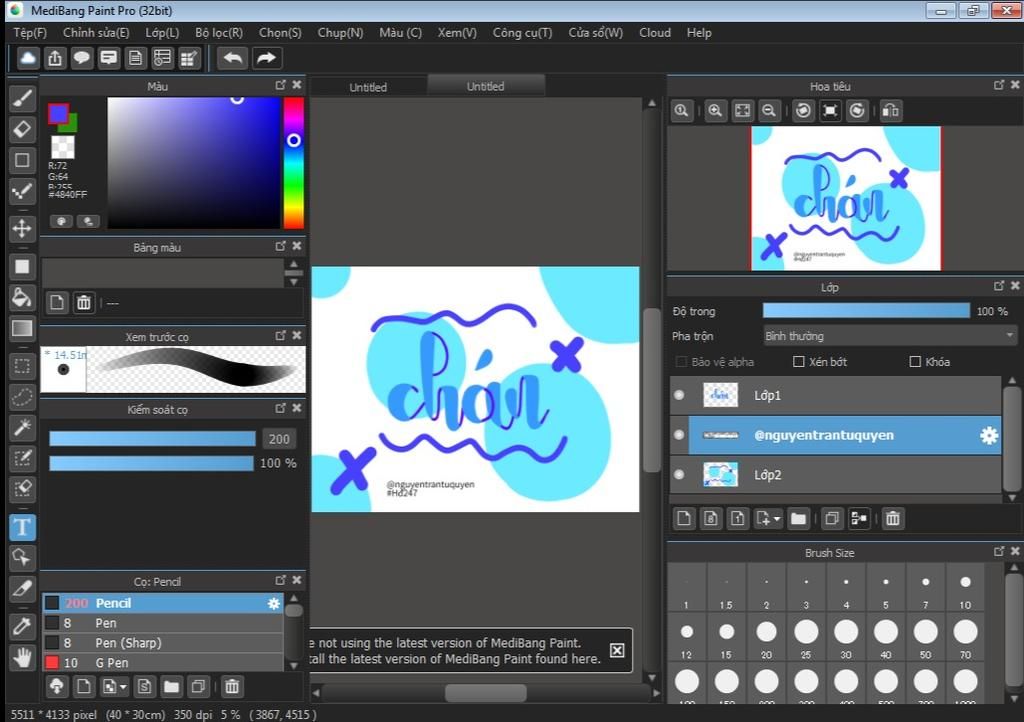Click the cloud icon in toolbar
Image resolution: width=1024 pixels, height=722 pixels.
coord(27,58)
